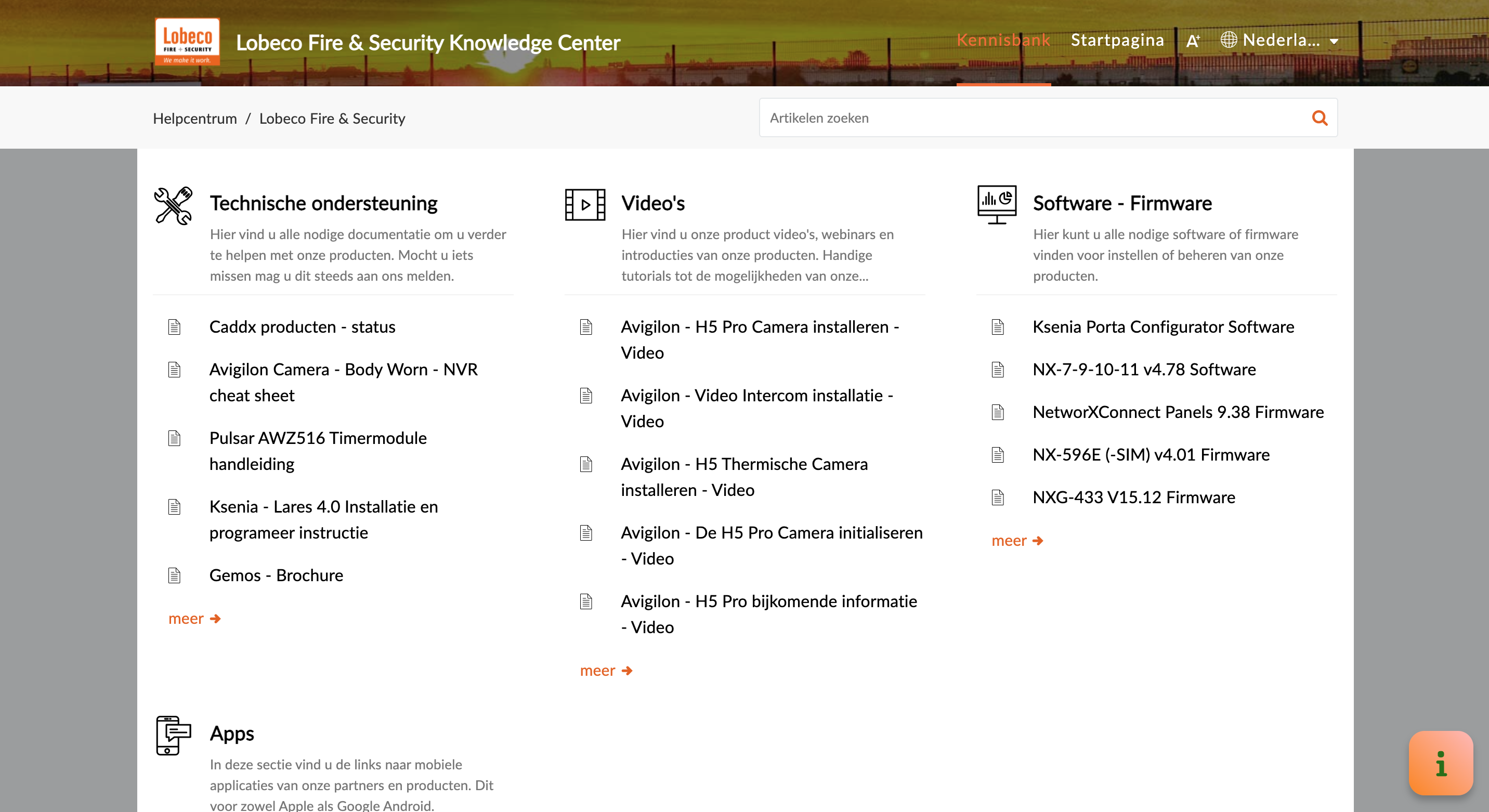Click the font size adjust icon
This screenshot has width=1489, height=812.
coord(1193,41)
